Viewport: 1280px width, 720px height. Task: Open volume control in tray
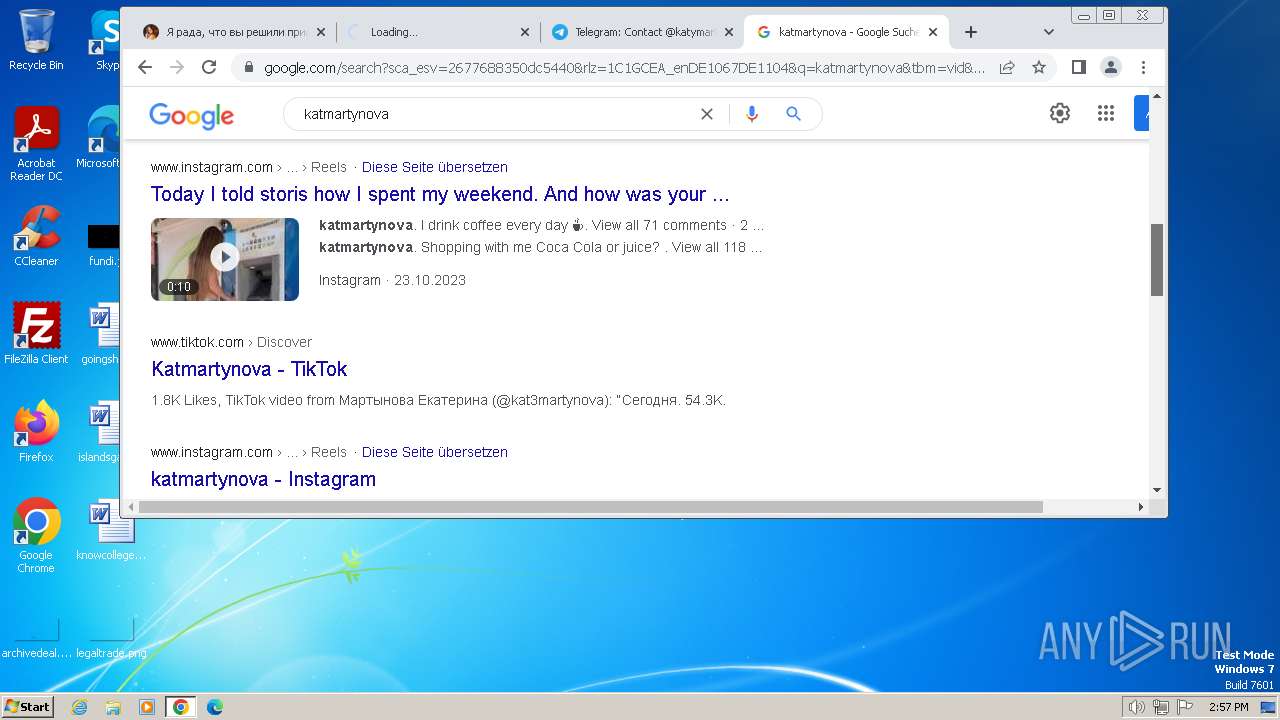[1136, 707]
